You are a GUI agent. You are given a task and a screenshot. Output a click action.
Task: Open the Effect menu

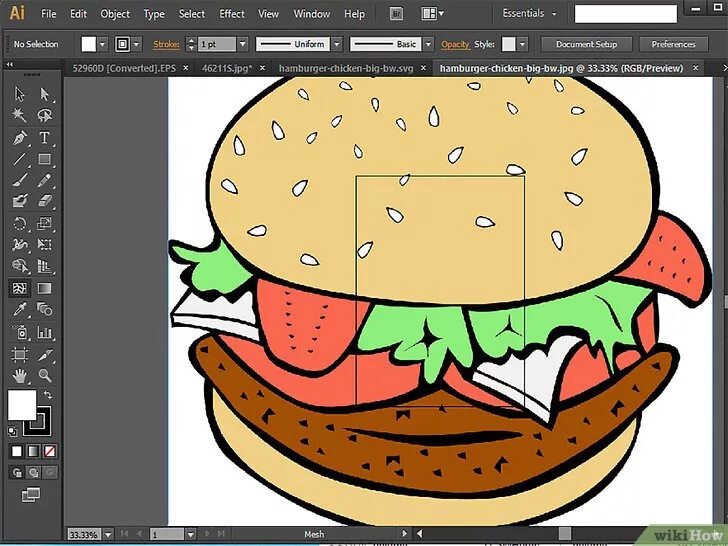232,14
